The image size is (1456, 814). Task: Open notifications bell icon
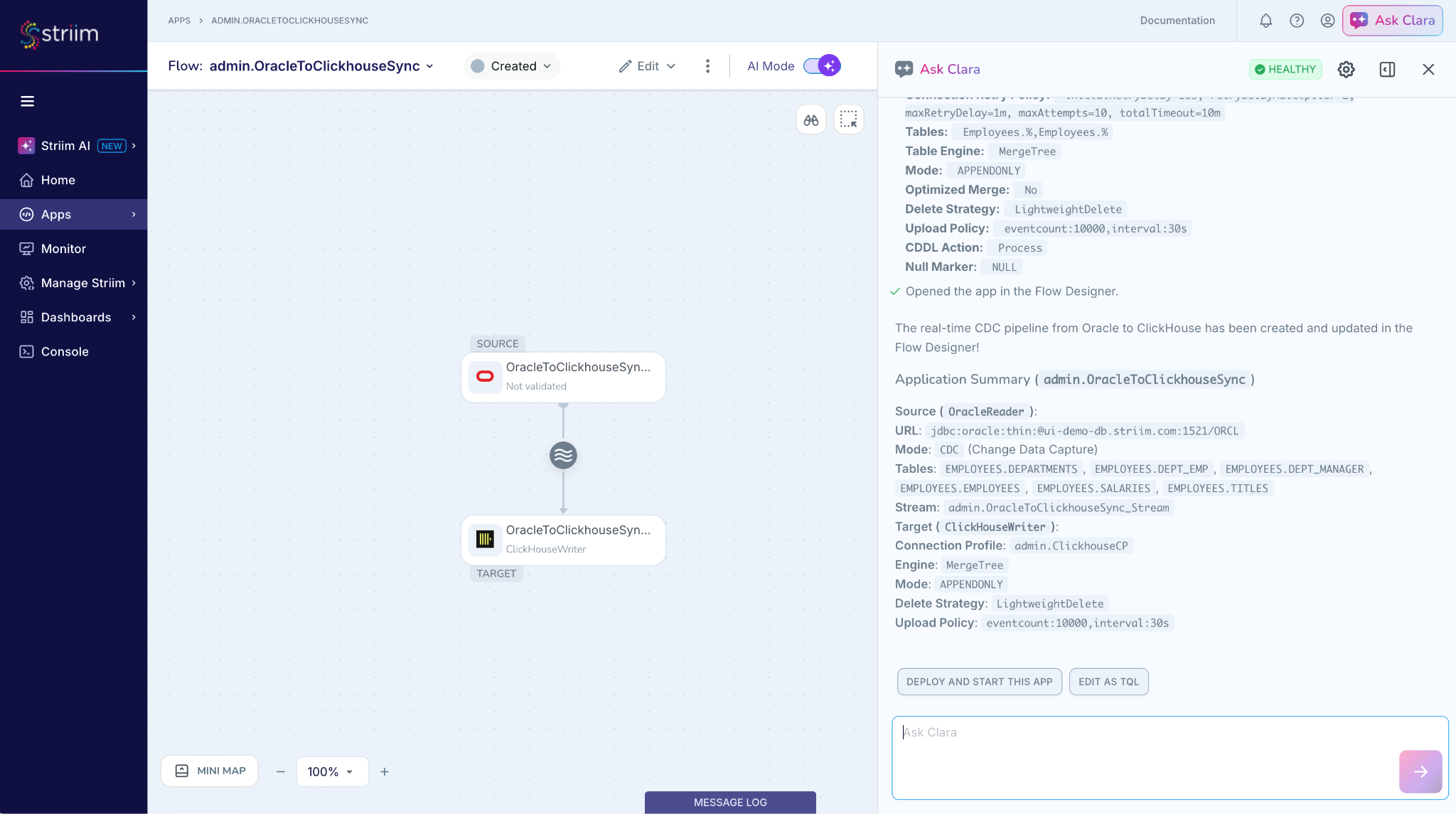point(1265,21)
